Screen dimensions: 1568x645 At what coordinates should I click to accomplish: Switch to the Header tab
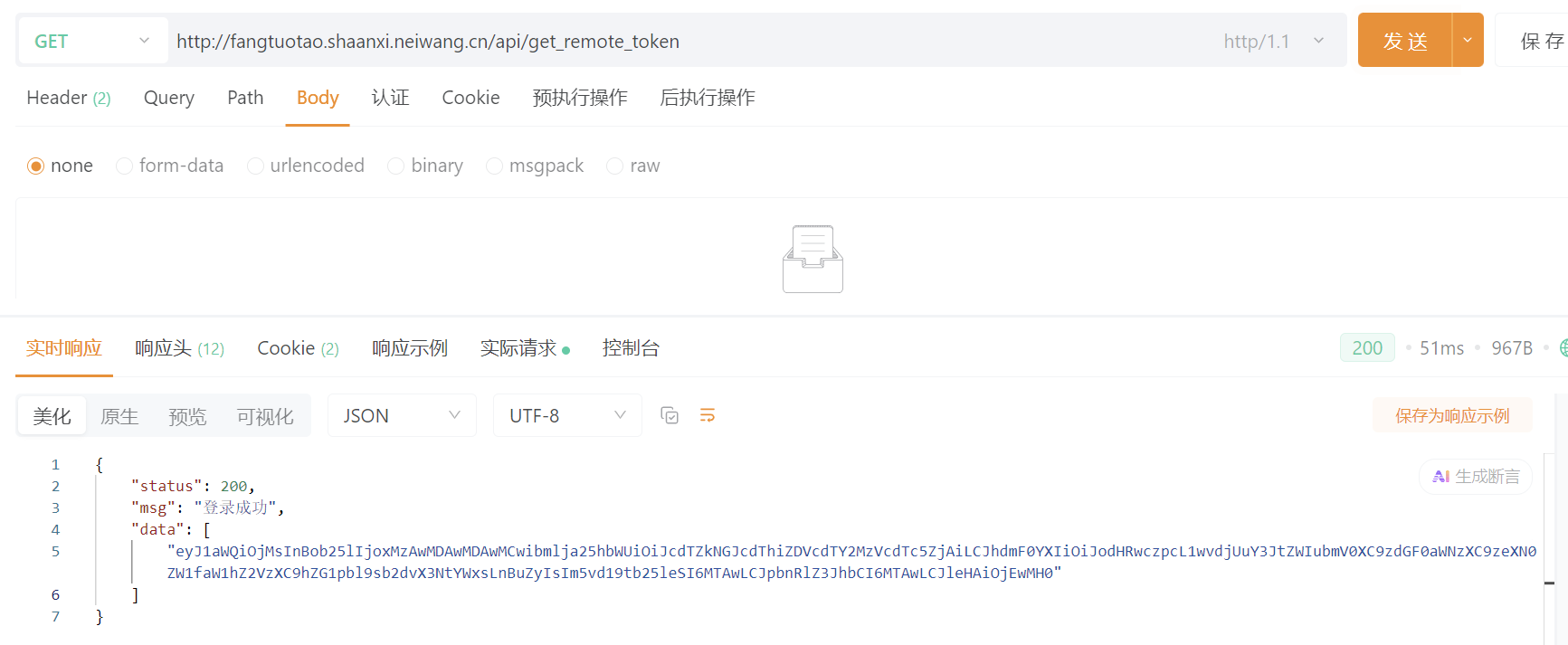click(x=68, y=98)
